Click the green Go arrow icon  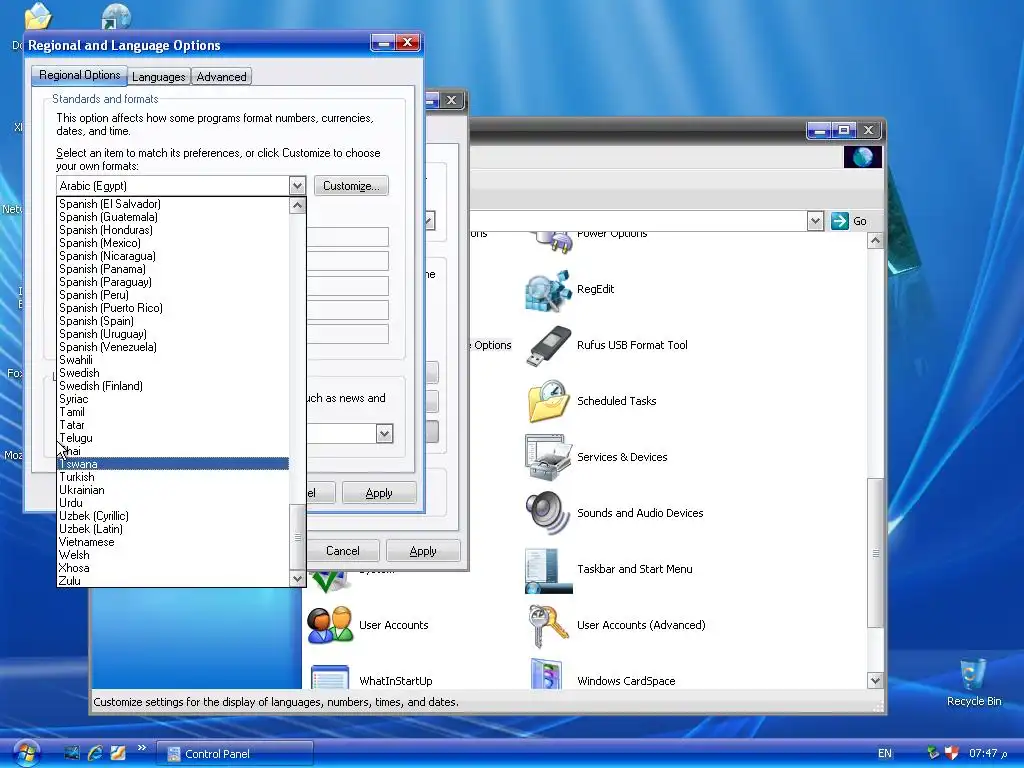[839, 221]
